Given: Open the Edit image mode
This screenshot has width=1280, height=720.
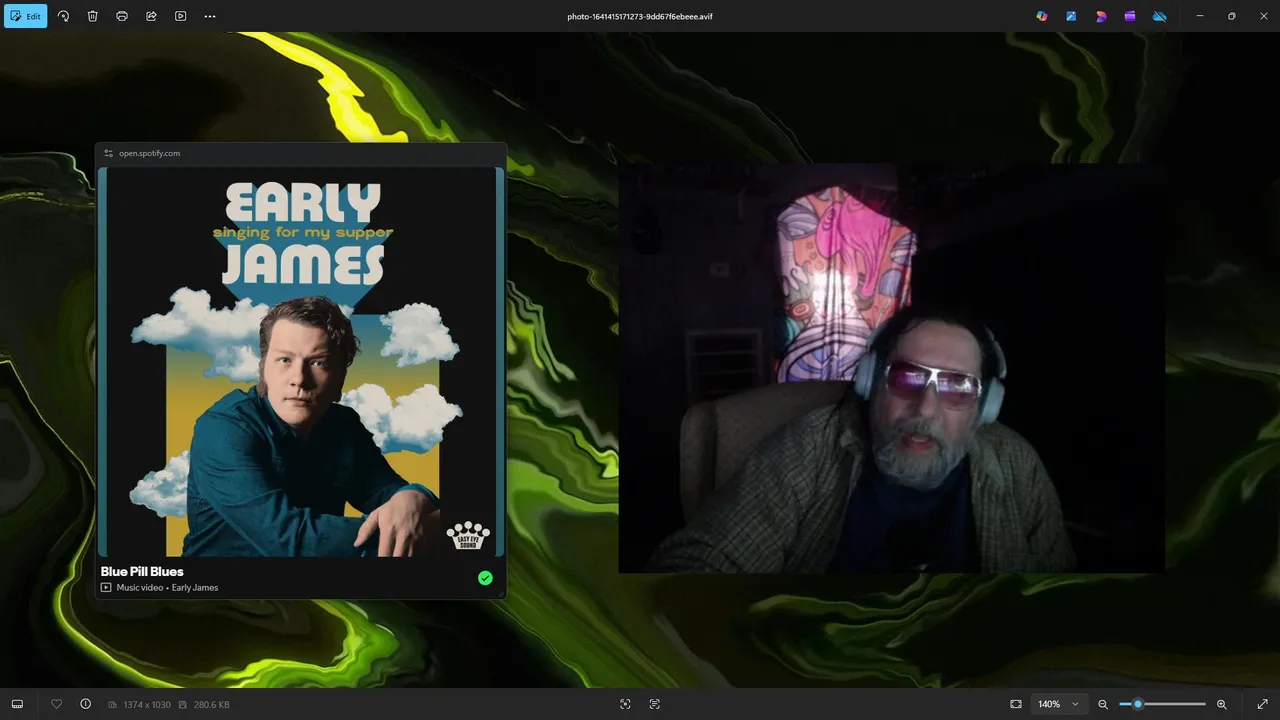Looking at the screenshot, I should coord(26,16).
